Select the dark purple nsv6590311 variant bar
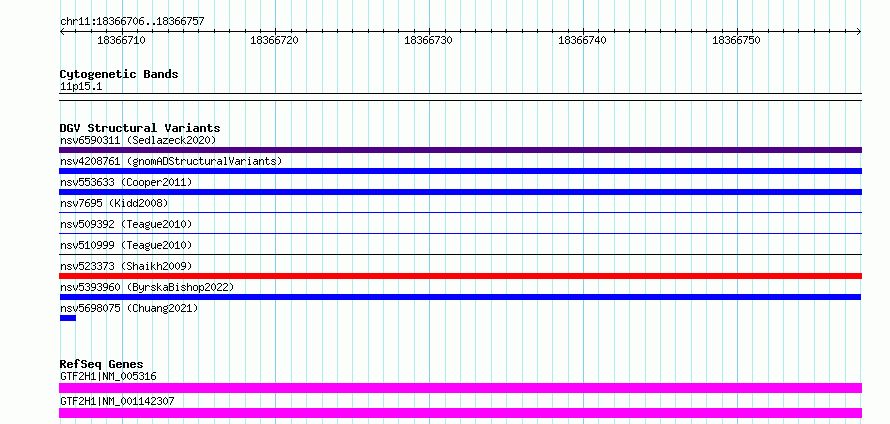890x424 pixels. click(x=460, y=150)
